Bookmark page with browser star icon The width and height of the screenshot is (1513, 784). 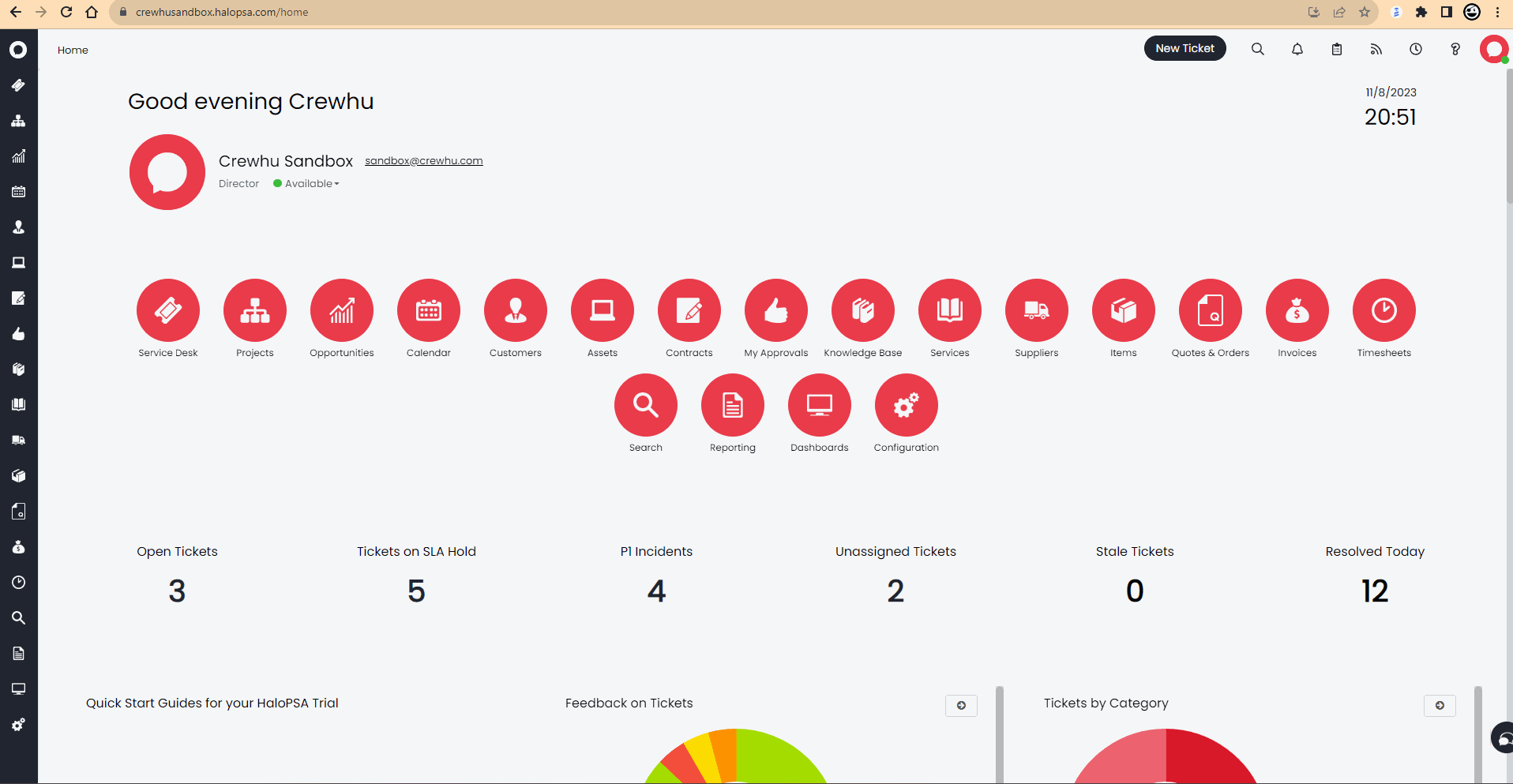click(x=1365, y=12)
